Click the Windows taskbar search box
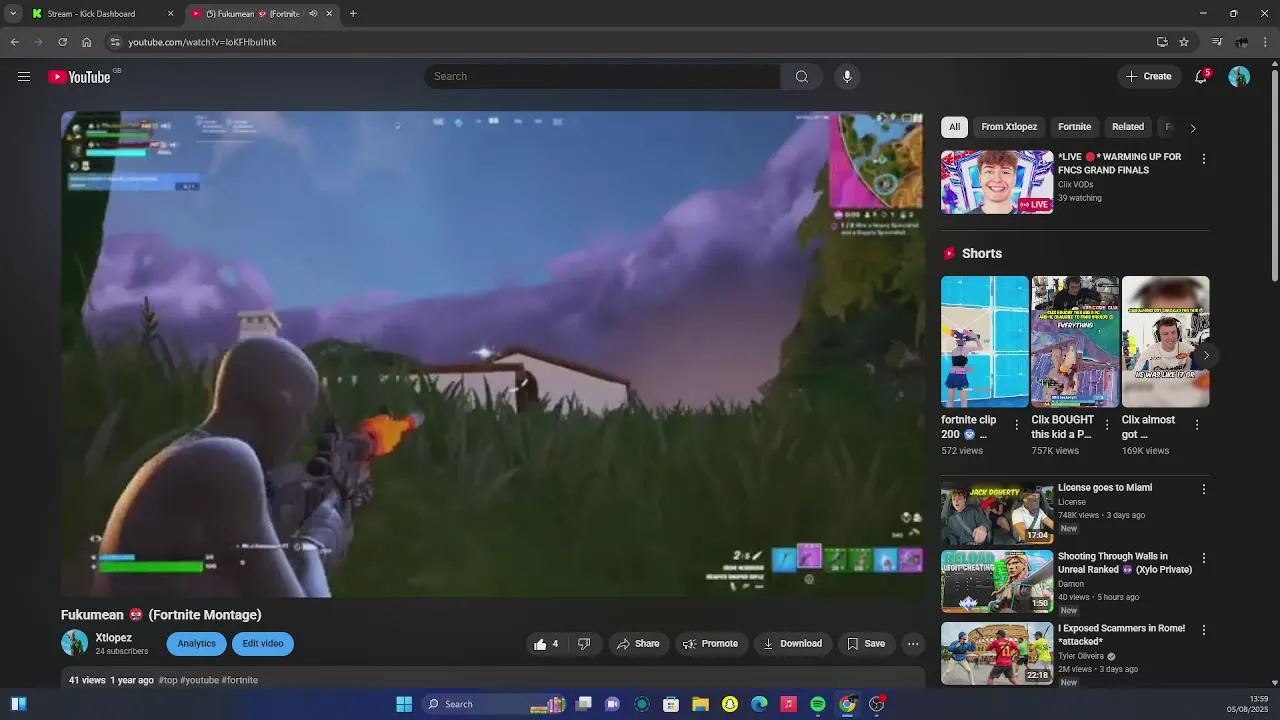 (x=495, y=704)
